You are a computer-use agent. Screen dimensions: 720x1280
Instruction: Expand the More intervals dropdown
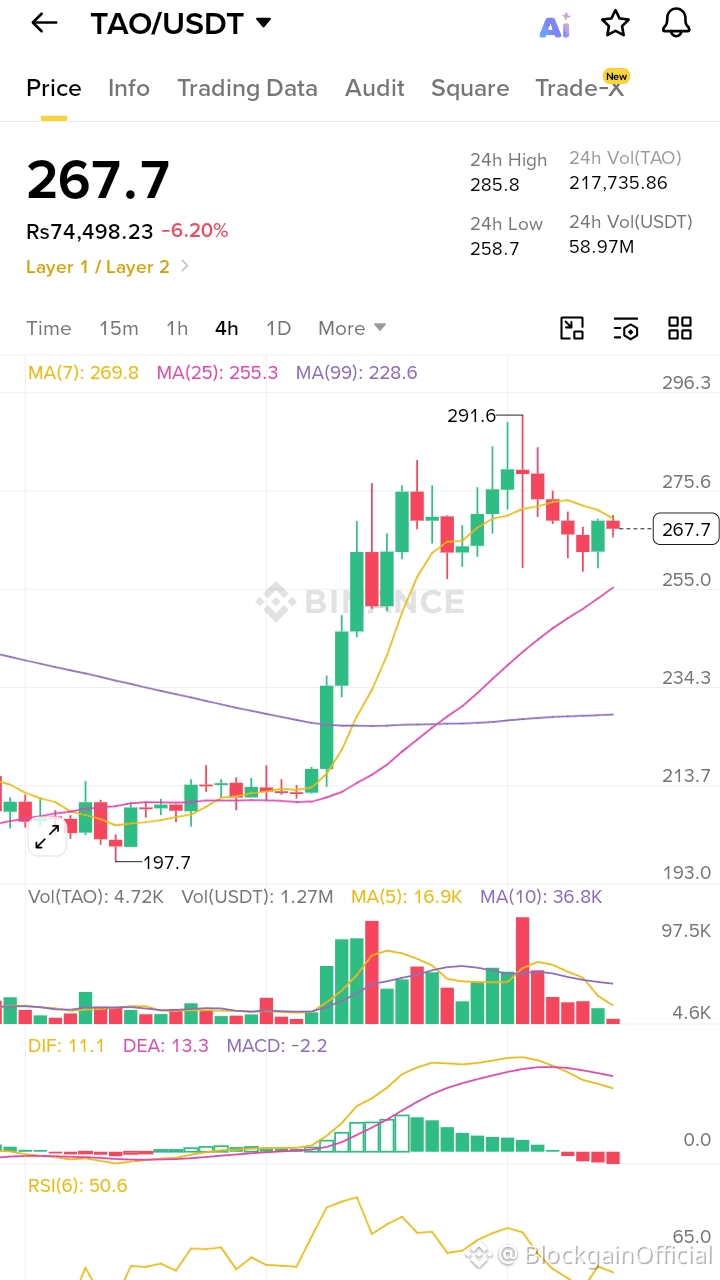pos(352,328)
